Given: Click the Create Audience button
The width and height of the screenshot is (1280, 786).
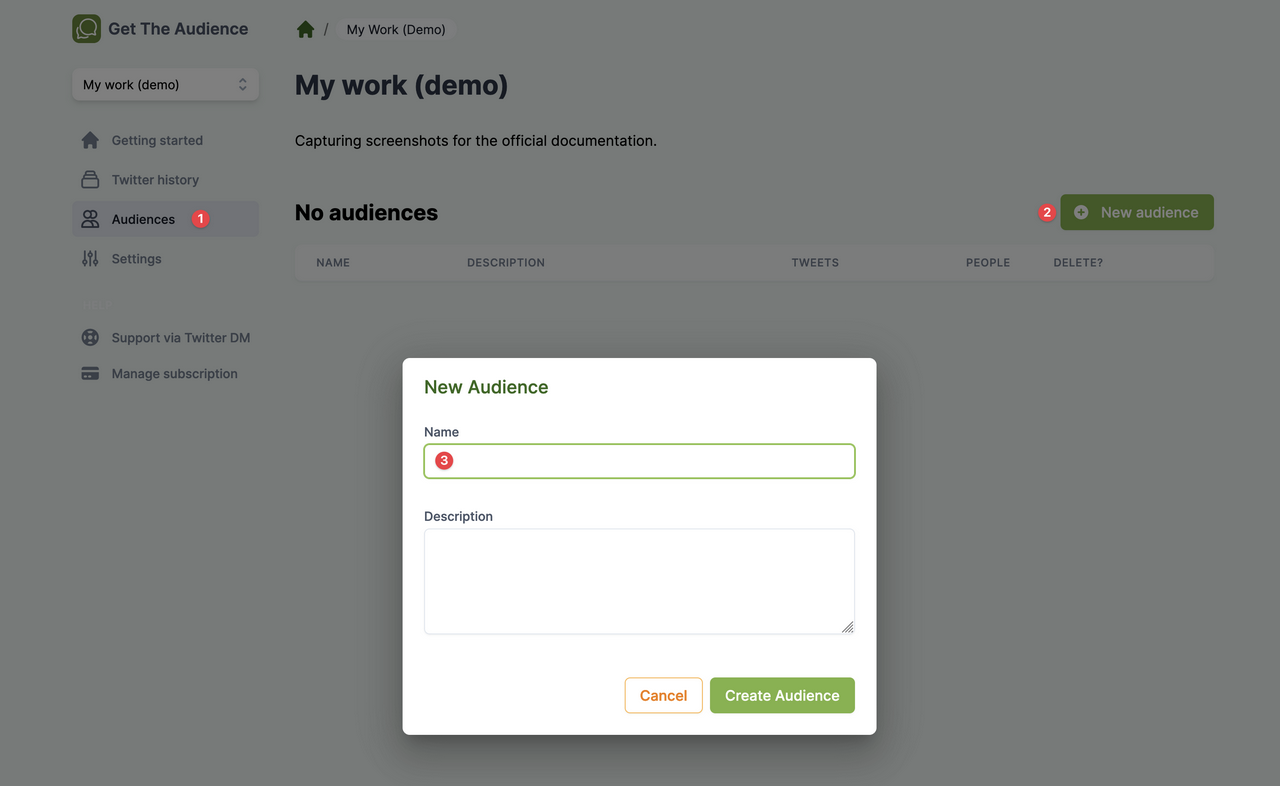Looking at the screenshot, I should 782,696.
